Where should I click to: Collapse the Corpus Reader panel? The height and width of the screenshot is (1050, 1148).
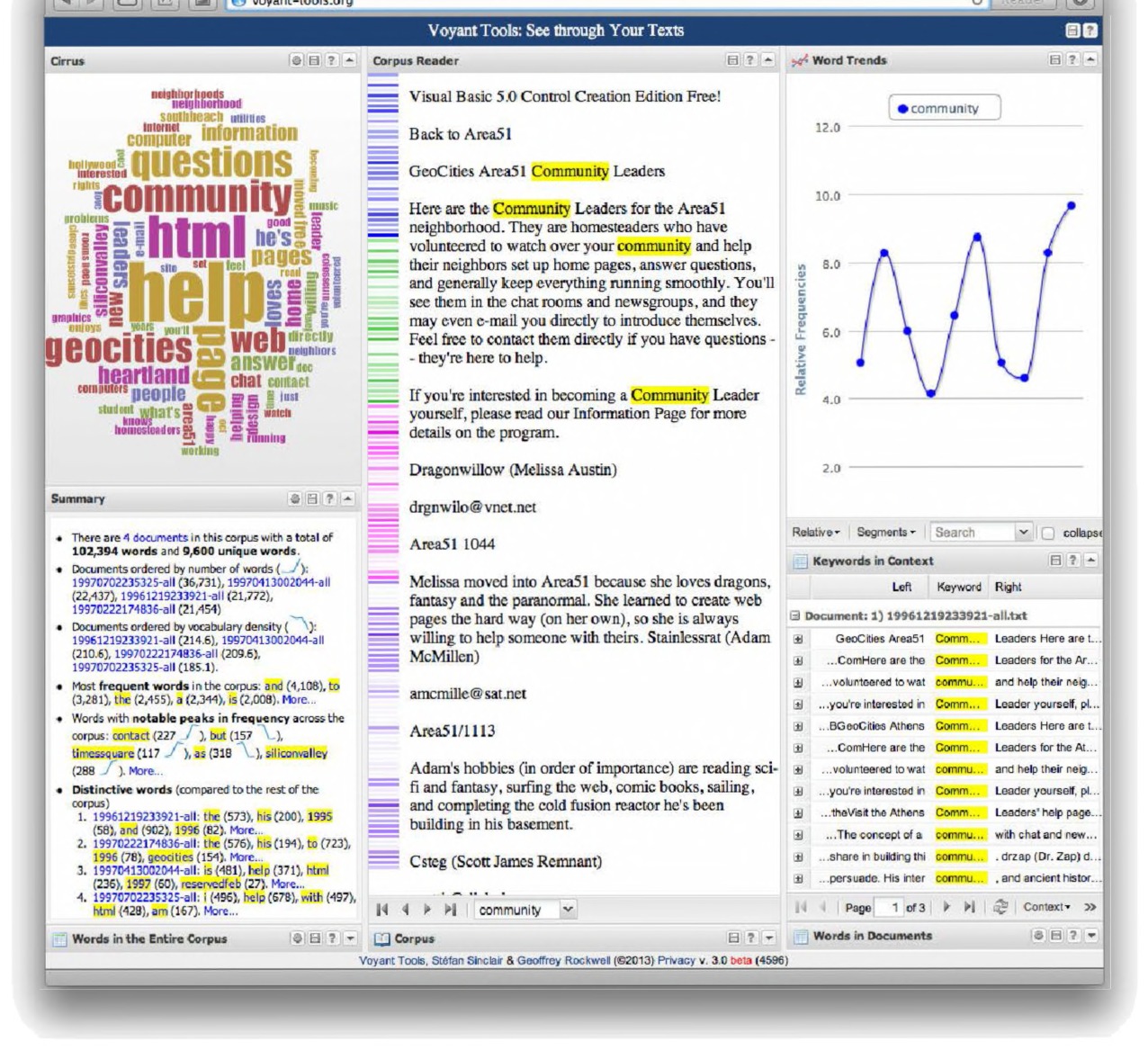tap(767, 60)
